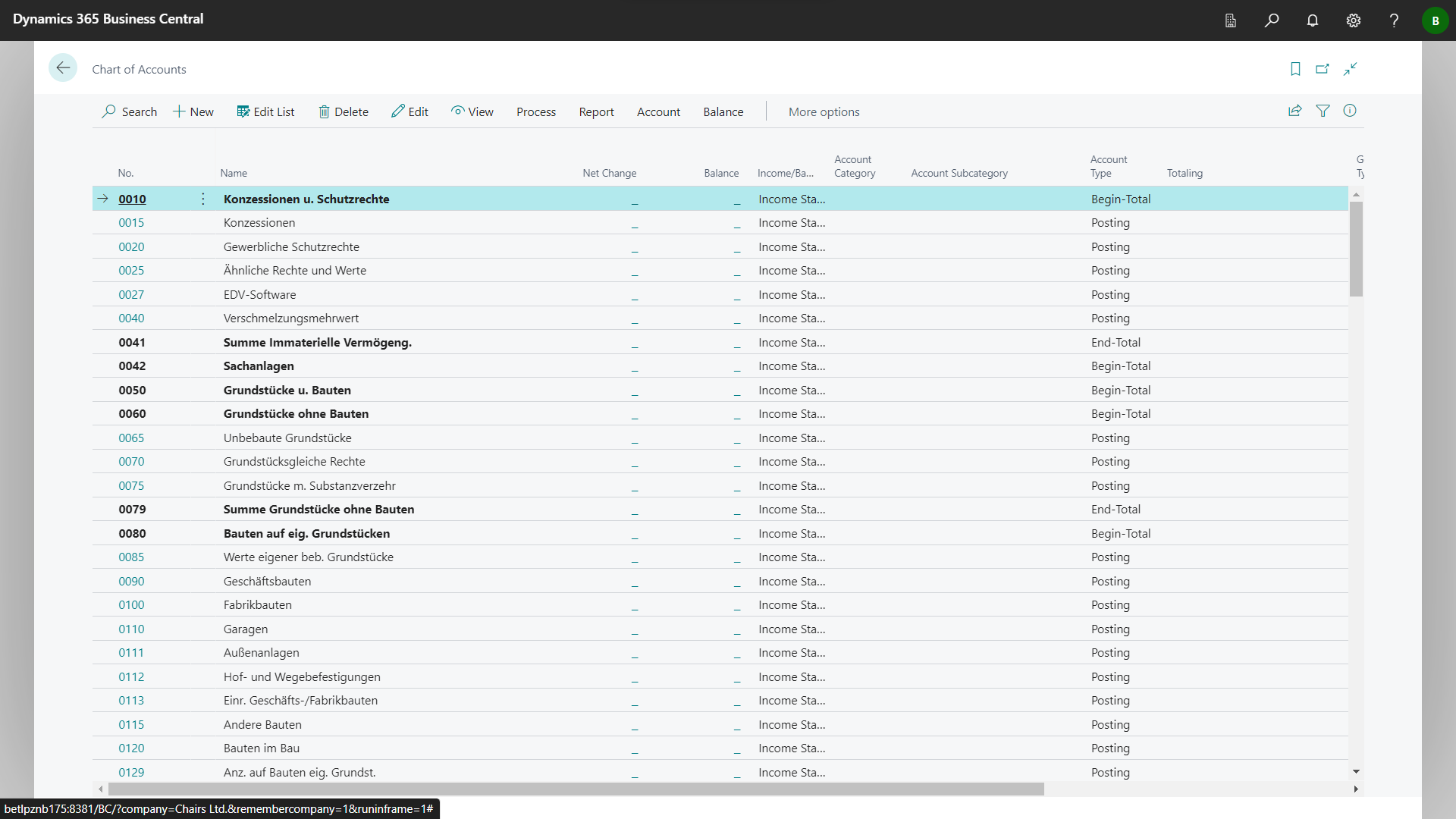1456x819 pixels.
Task: Click Begin-Total type for account 0080
Action: (x=1121, y=533)
